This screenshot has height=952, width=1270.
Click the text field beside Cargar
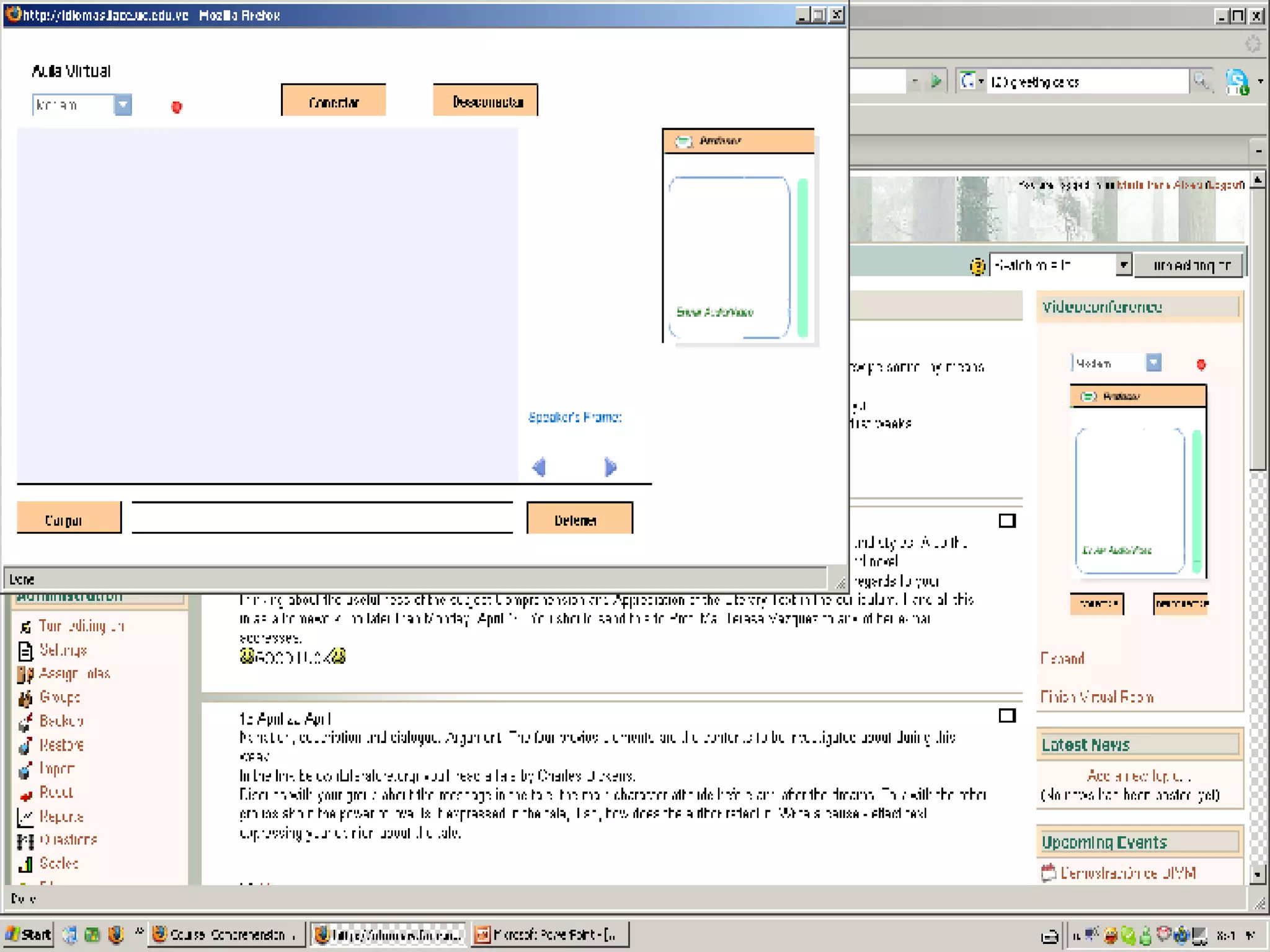point(322,518)
